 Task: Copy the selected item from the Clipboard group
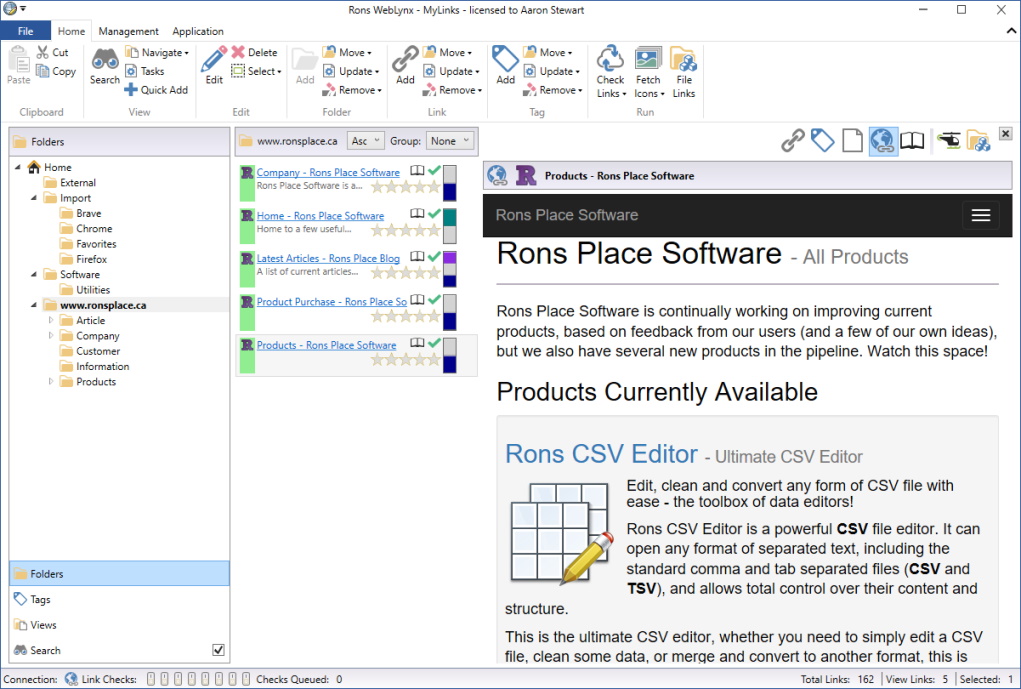[x=56, y=71]
